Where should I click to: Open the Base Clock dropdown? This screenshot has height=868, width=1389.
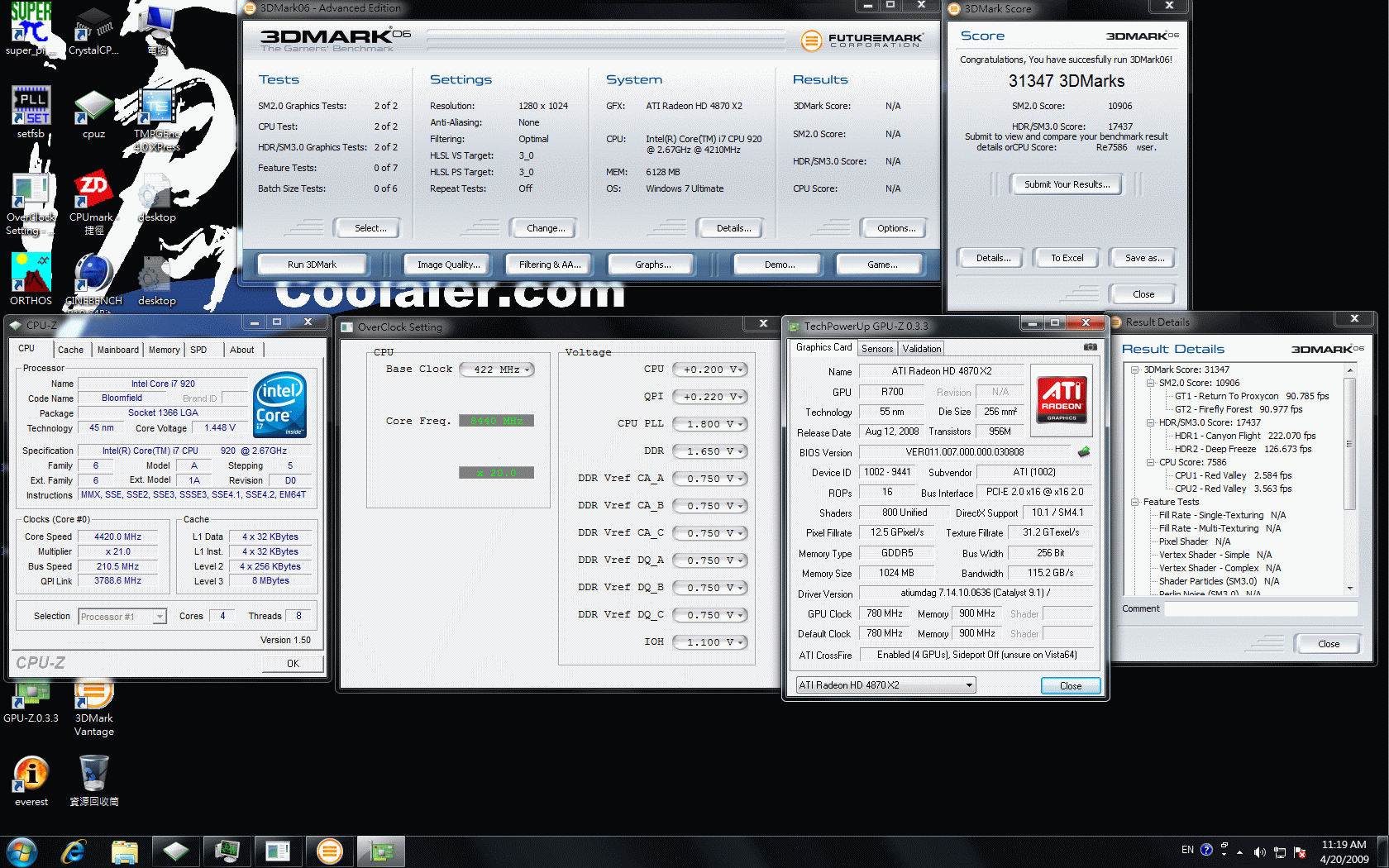496,370
